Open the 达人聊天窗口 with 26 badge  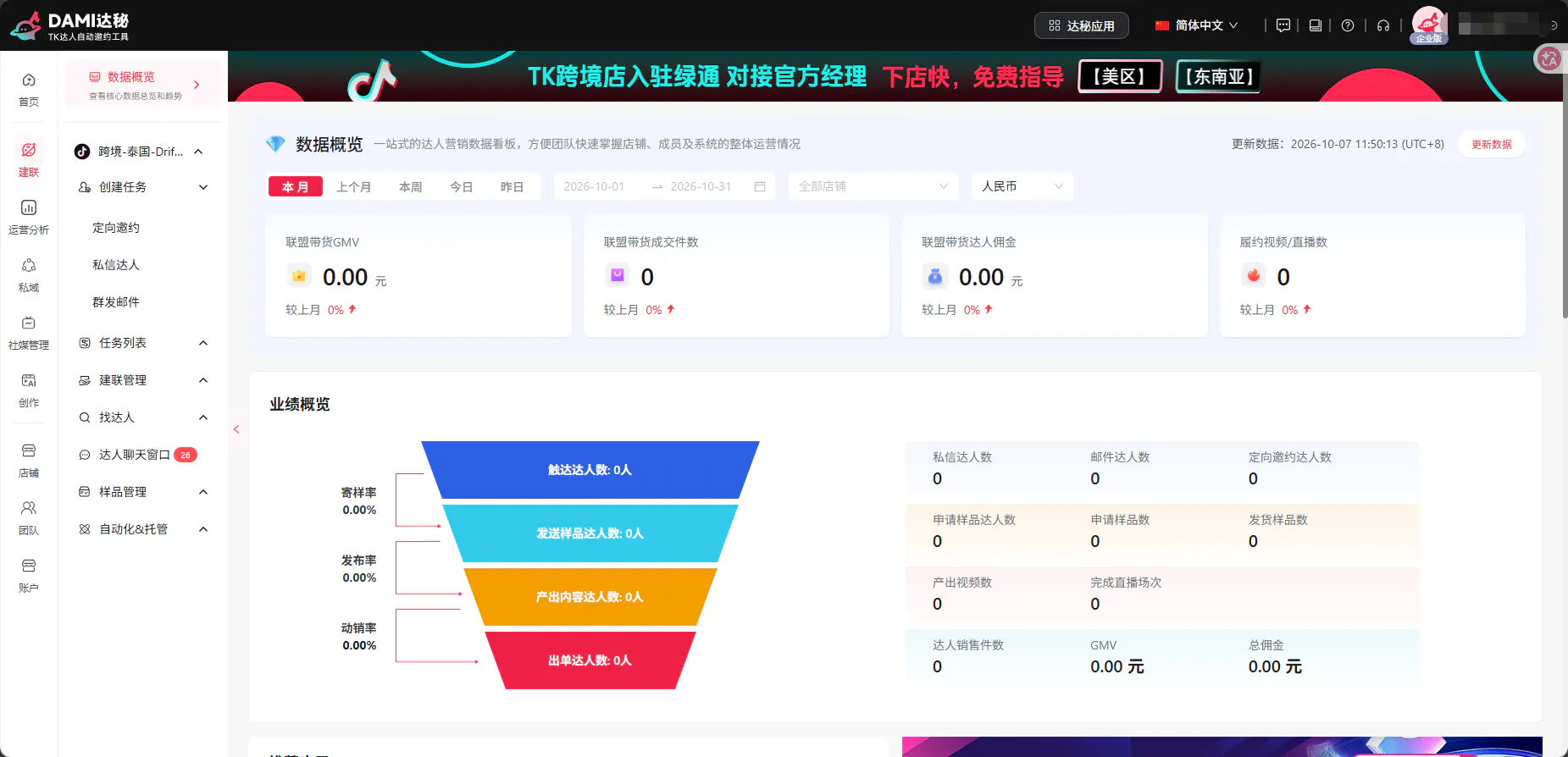pos(140,455)
